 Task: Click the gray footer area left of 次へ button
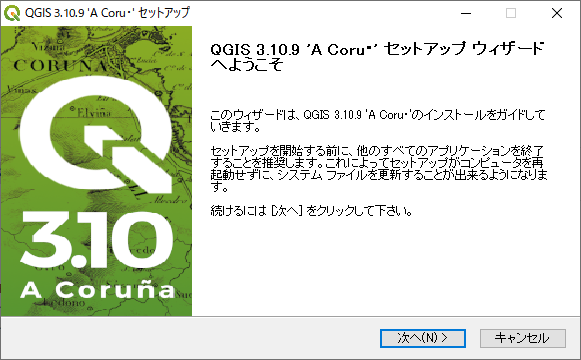click(x=190, y=338)
